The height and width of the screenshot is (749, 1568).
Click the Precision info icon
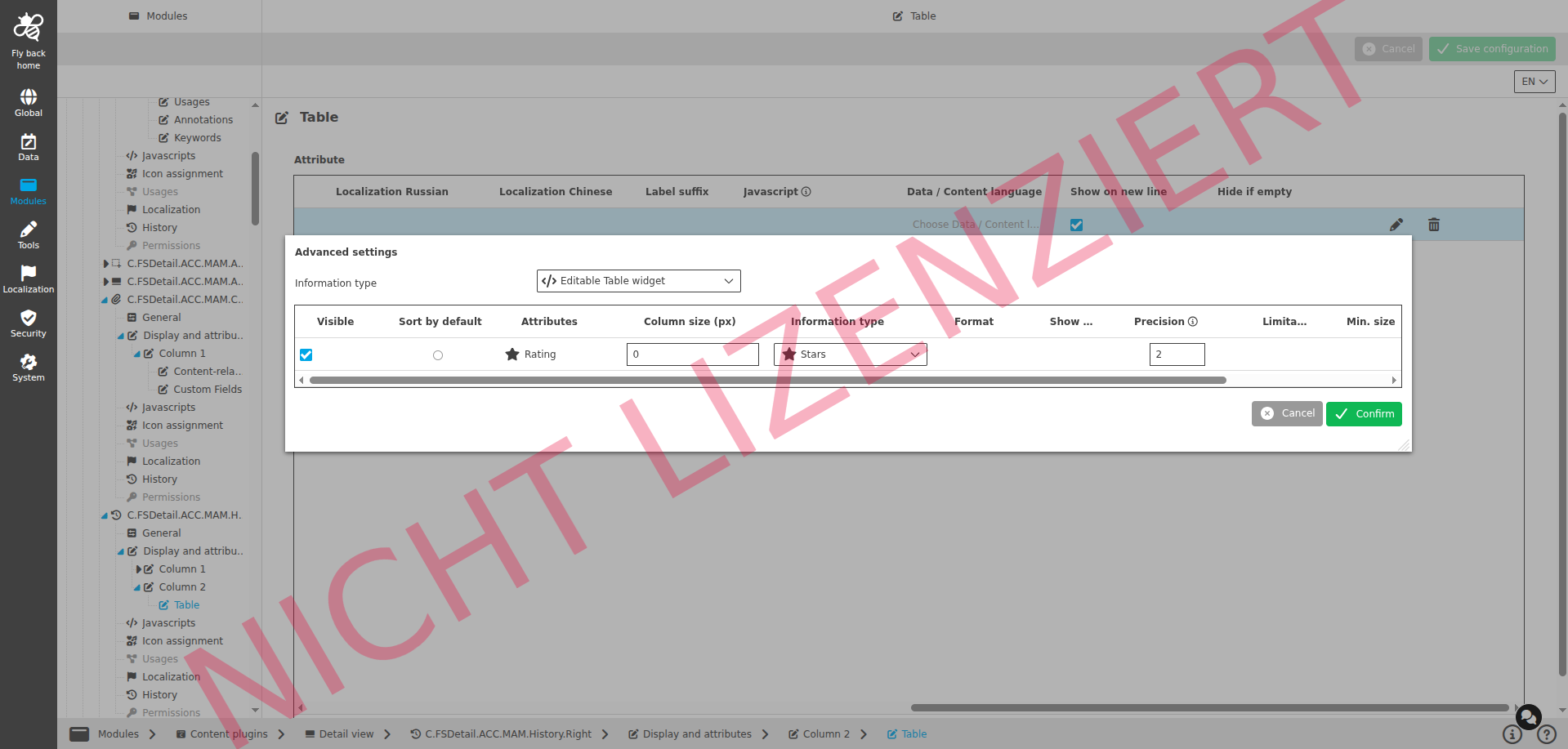(x=1193, y=322)
